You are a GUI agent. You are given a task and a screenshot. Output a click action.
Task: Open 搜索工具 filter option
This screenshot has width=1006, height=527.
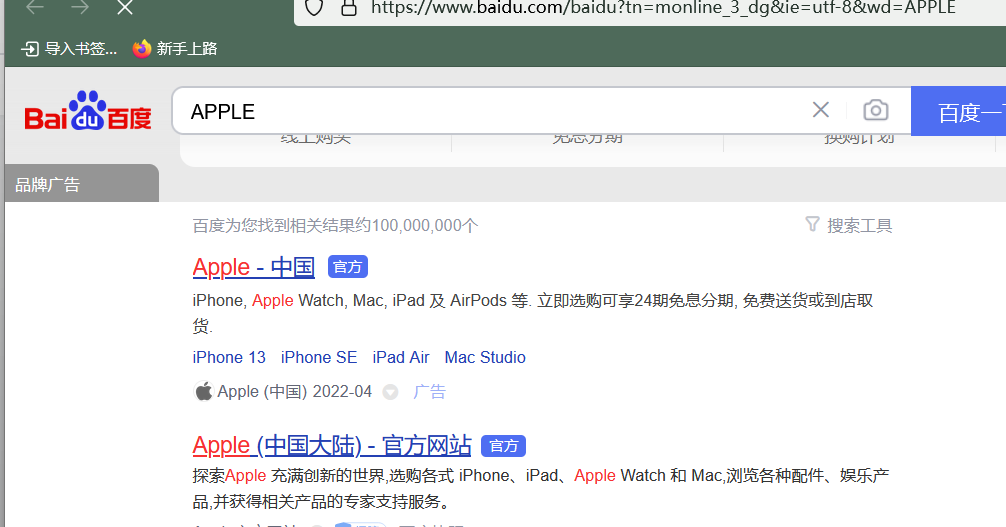(x=859, y=225)
